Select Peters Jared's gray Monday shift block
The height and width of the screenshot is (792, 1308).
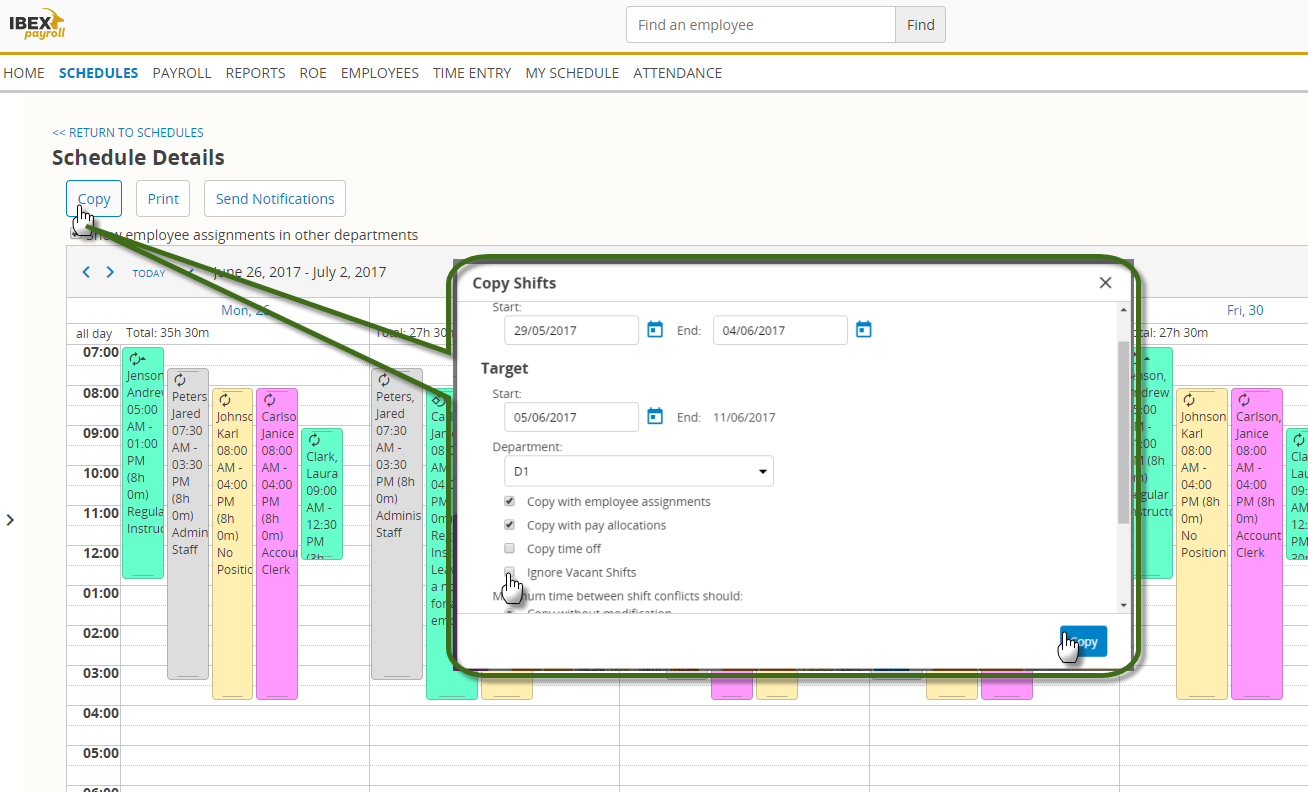(x=188, y=524)
